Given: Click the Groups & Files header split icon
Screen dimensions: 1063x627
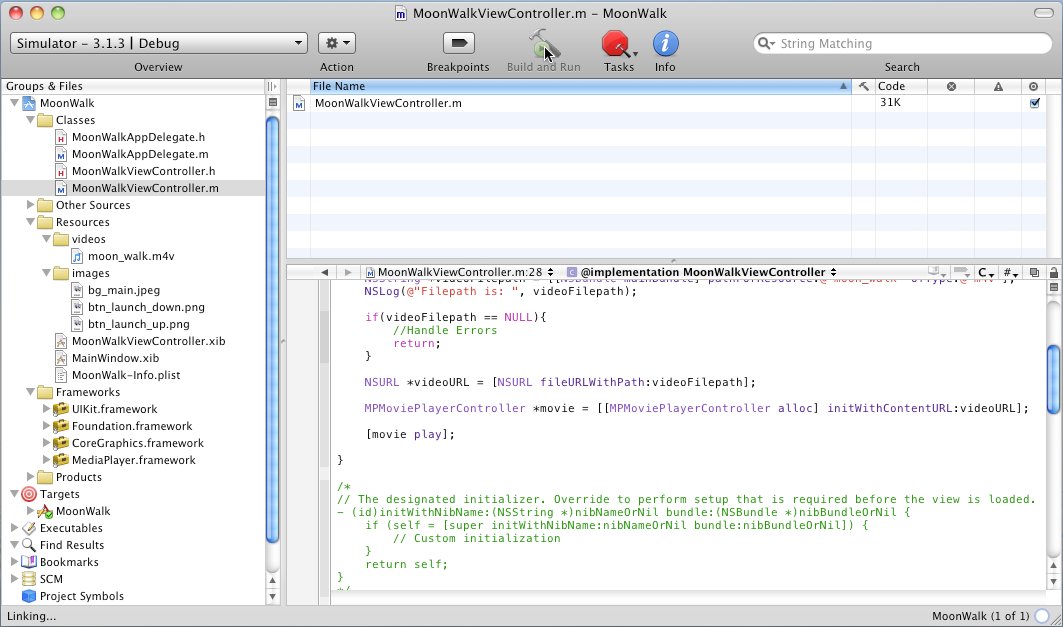Looking at the screenshot, I should click(x=272, y=86).
